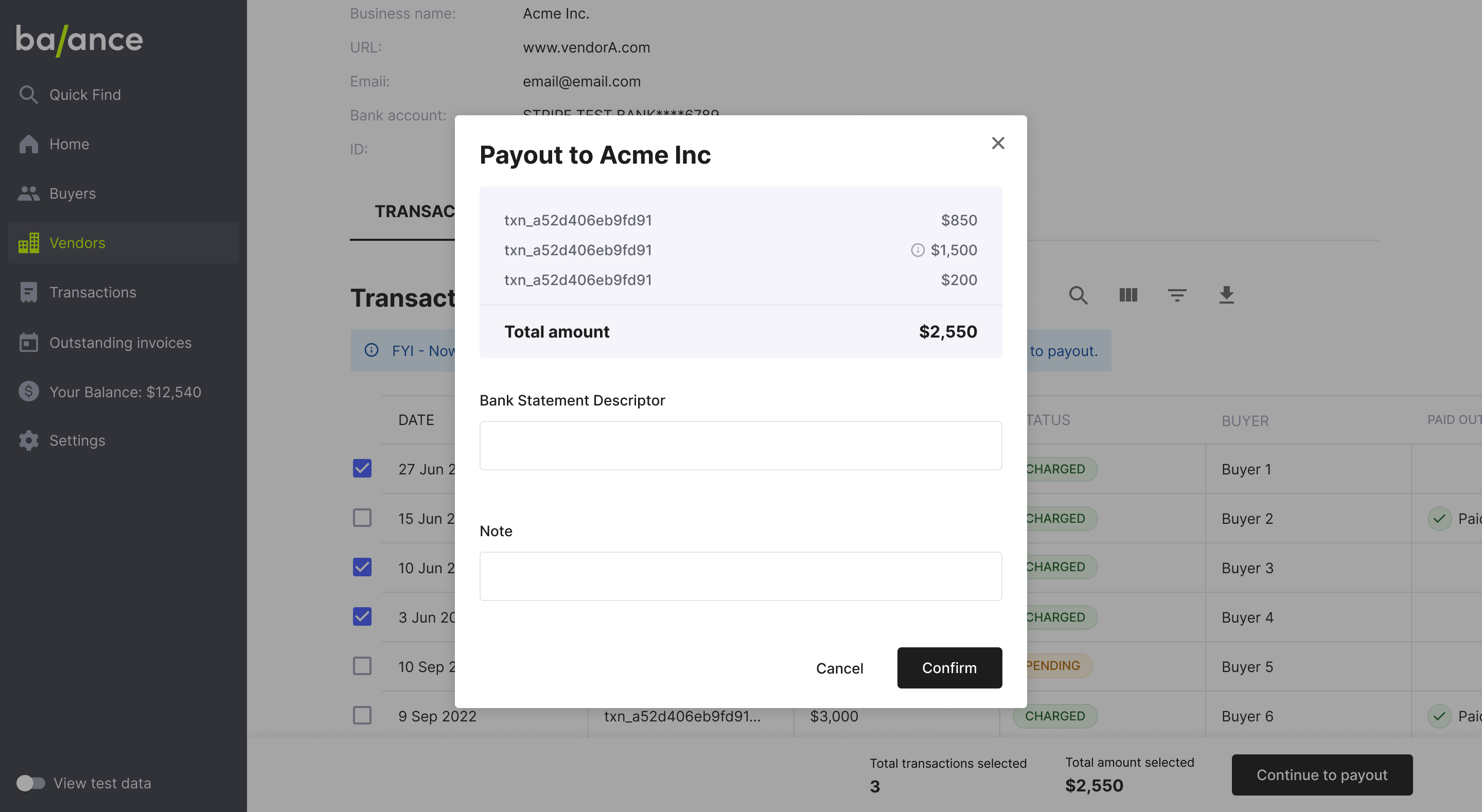
Task: Focus the Note input field
Action: click(x=740, y=576)
